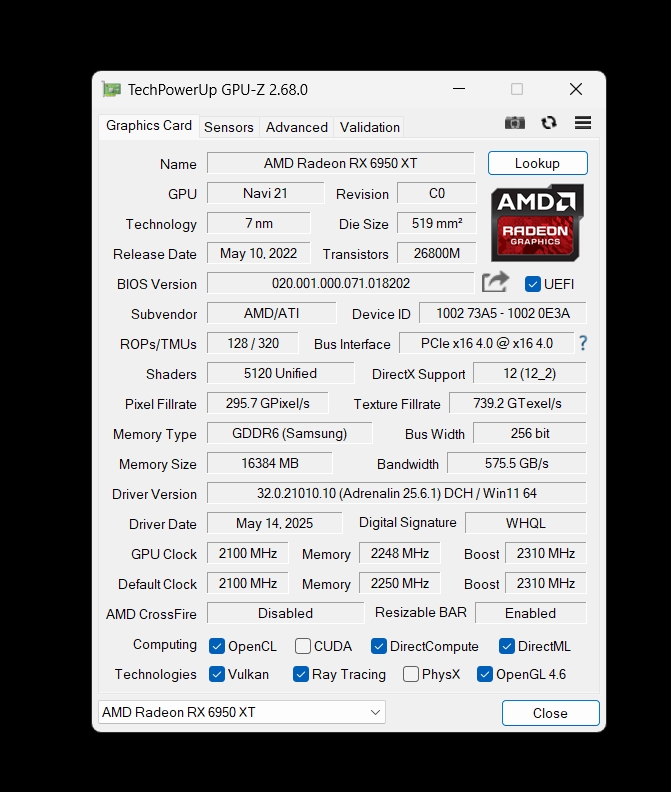This screenshot has width=671, height=792.
Task: Minimize the GPU-Z window
Action: point(459,89)
